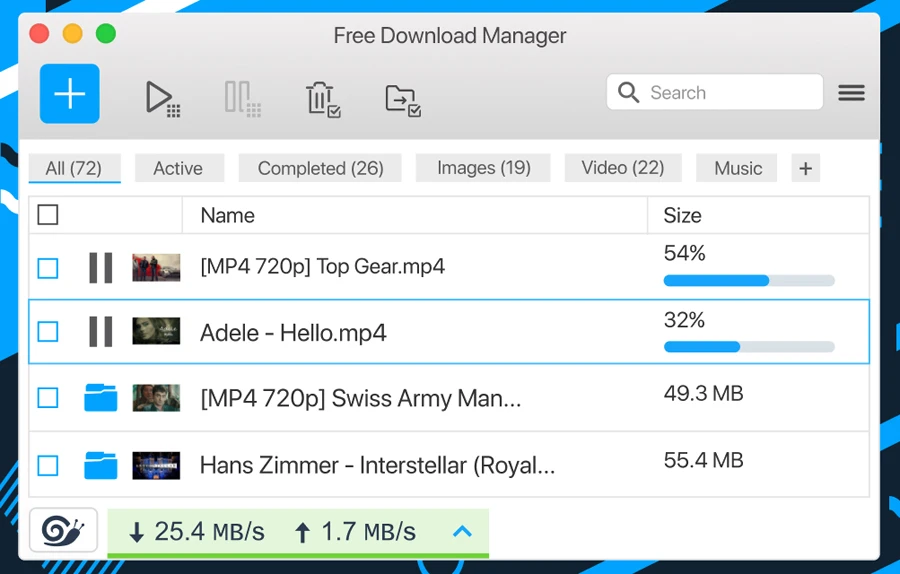
Task: Click the 32% progress label
Action: (684, 320)
